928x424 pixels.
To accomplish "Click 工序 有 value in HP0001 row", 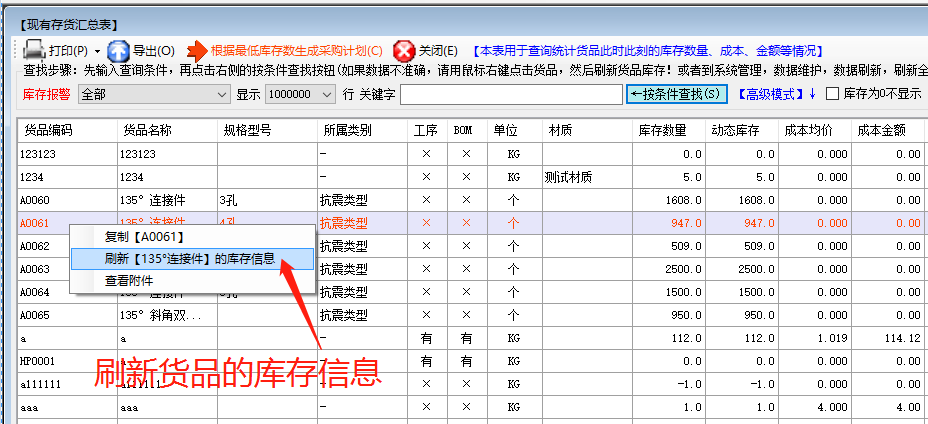I will point(426,361).
